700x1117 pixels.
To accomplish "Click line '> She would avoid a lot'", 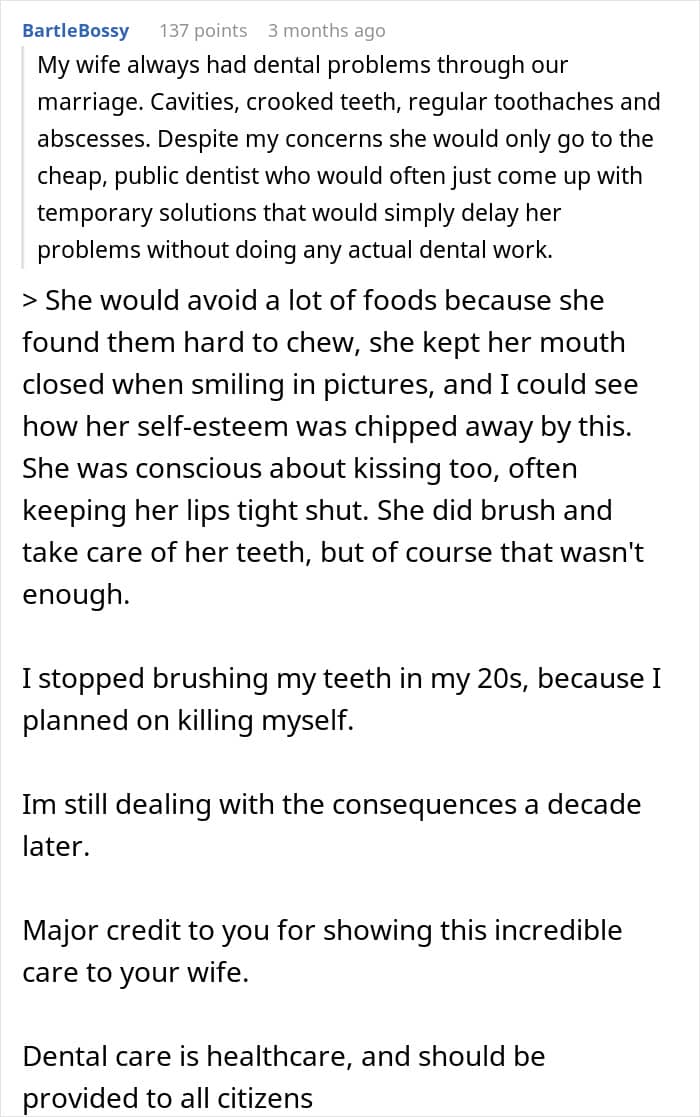I will (x=313, y=301).
